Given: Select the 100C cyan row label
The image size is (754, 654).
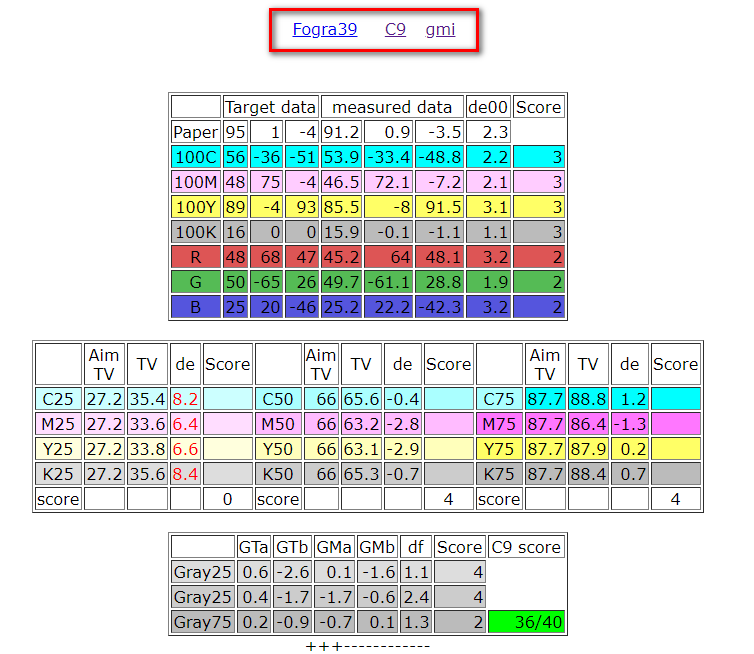Looking at the screenshot, I should (196, 157).
